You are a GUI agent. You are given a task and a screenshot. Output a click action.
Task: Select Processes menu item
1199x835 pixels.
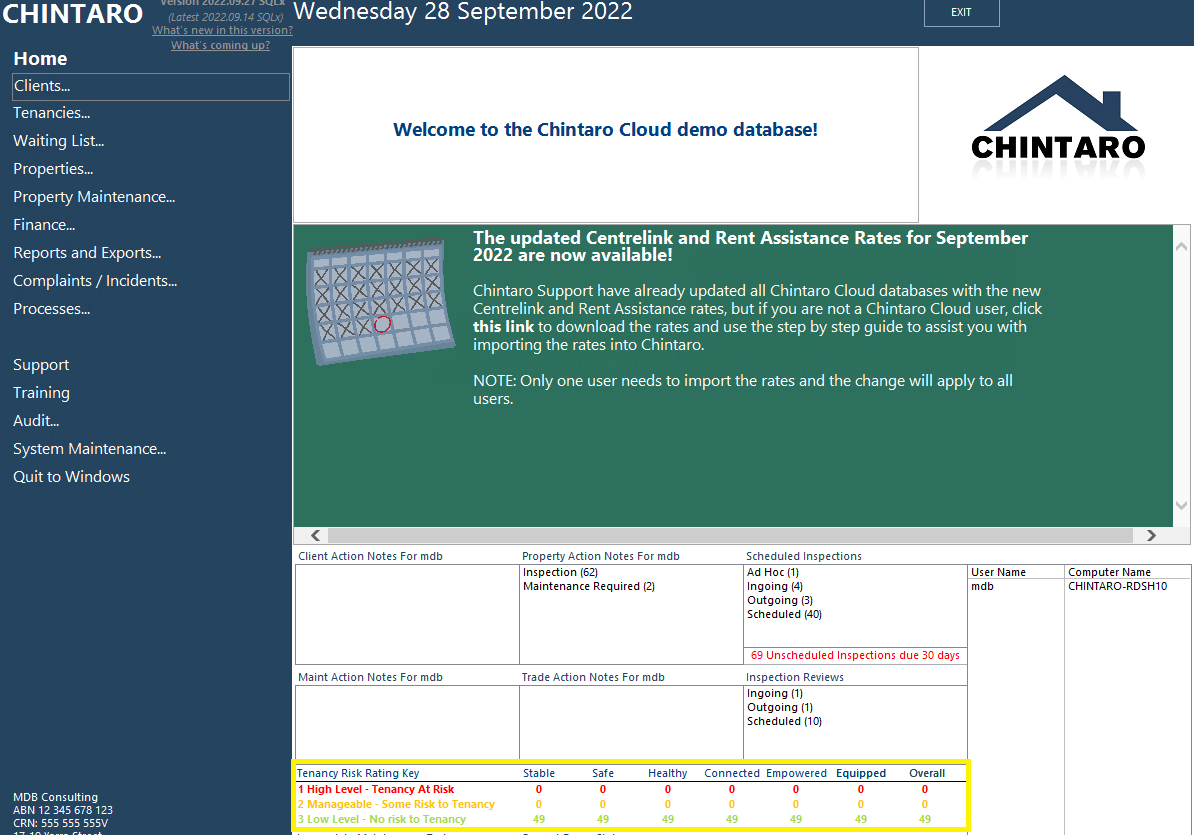(x=51, y=309)
